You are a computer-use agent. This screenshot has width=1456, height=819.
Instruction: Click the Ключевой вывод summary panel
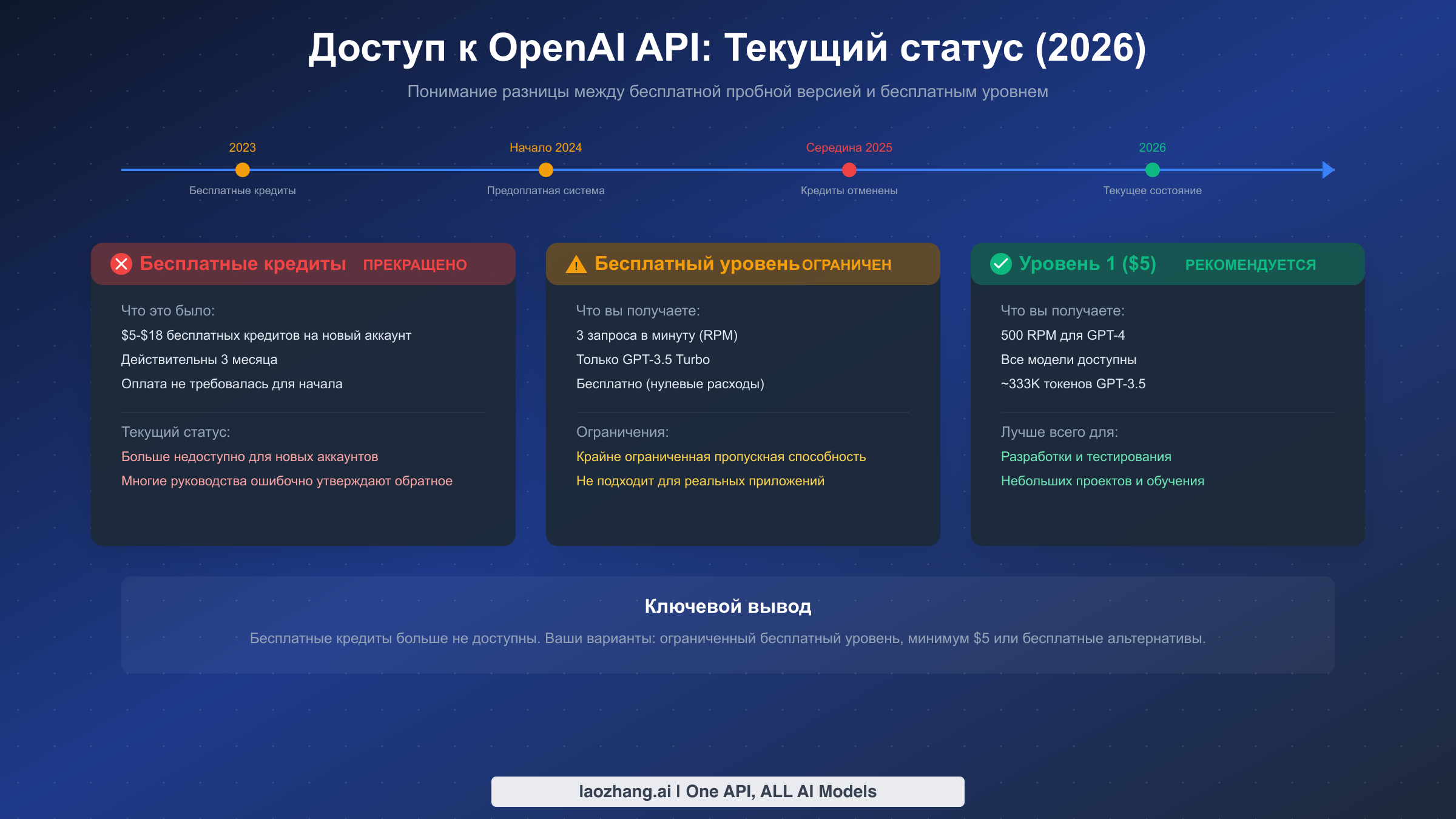pos(727,624)
